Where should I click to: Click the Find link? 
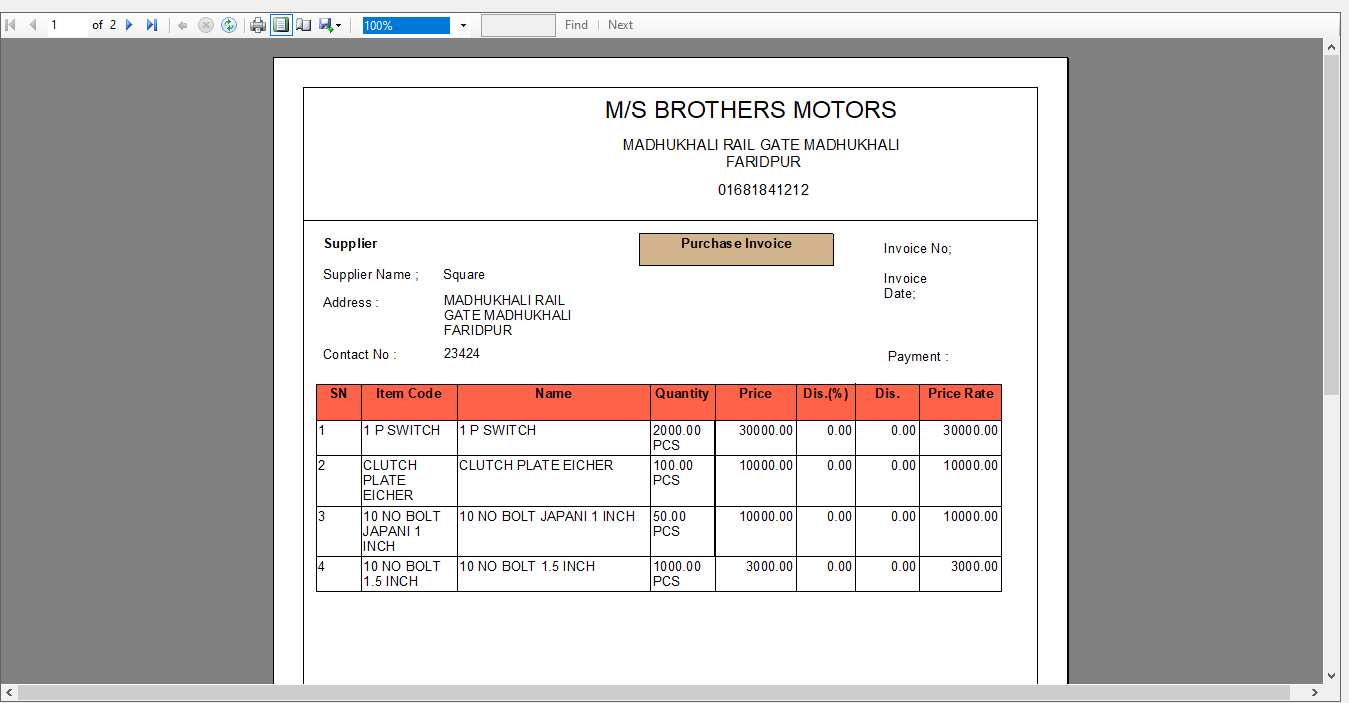coord(576,25)
